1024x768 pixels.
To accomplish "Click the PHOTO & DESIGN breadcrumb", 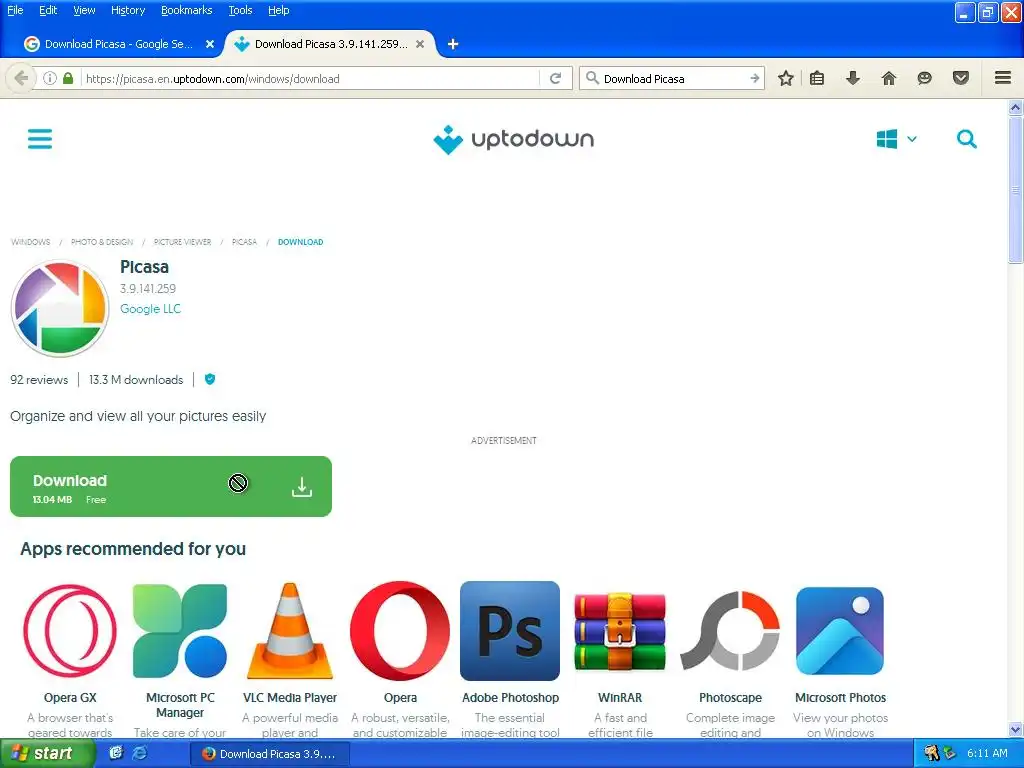I will [x=102, y=242].
